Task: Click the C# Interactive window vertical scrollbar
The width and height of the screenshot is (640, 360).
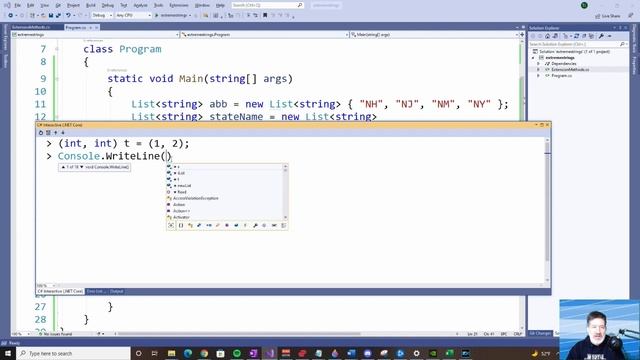Action: (x=547, y=210)
